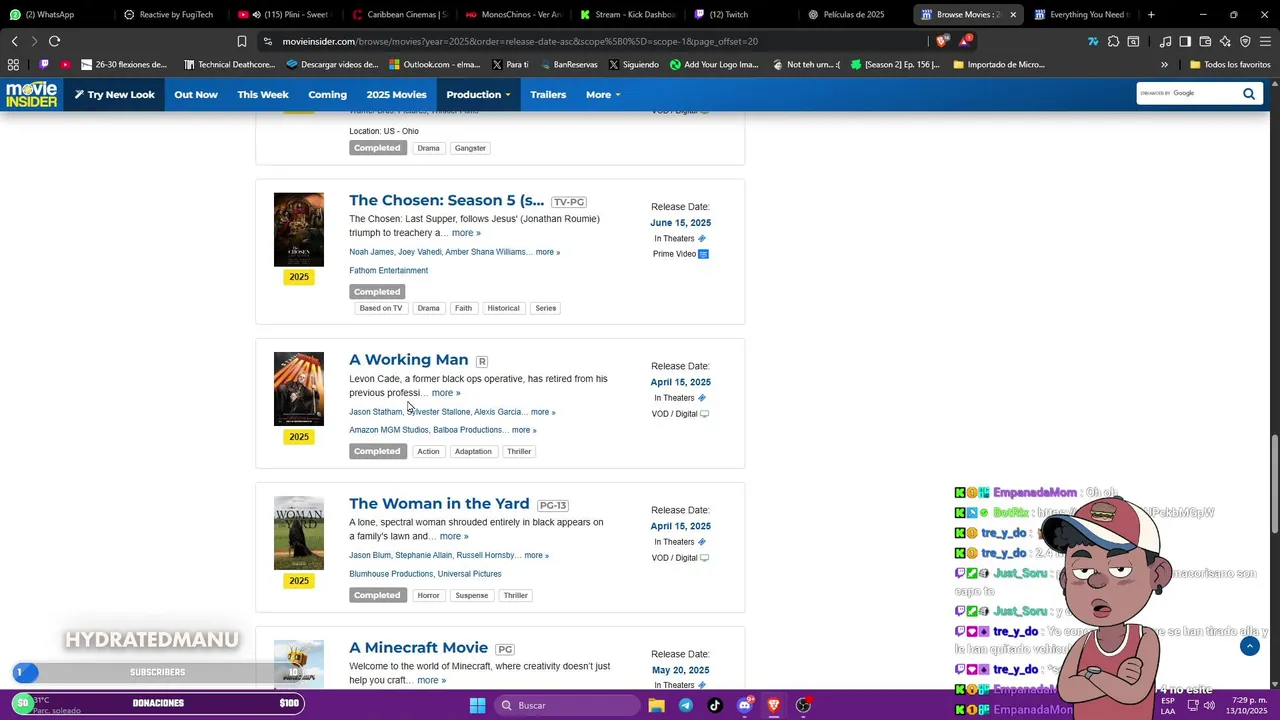The width and height of the screenshot is (1280, 720).
Task: Open Brave Shields lion icon
Action: tap(941, 41)
